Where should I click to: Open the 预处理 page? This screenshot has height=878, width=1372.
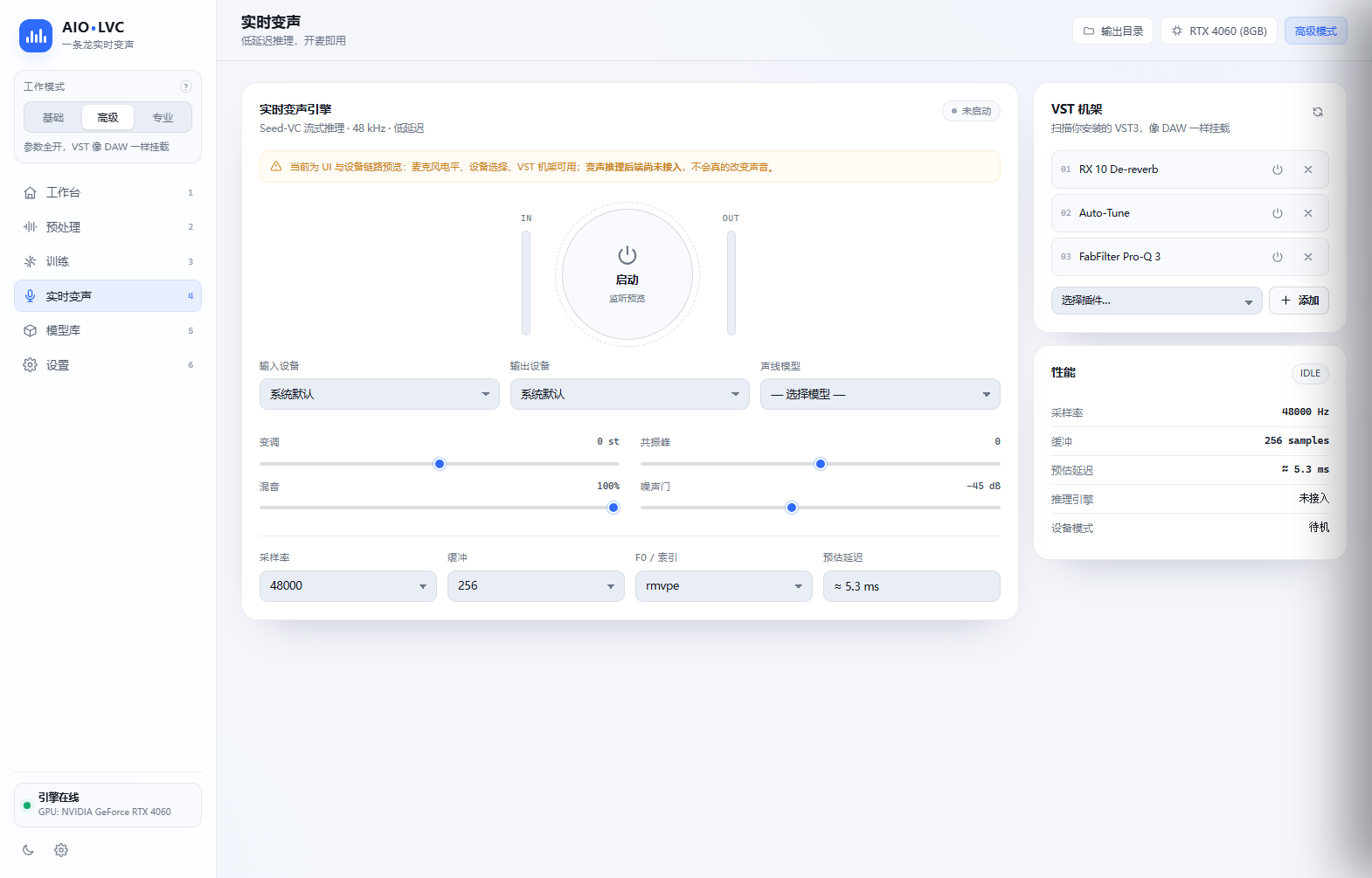click(x=107, y=227)
